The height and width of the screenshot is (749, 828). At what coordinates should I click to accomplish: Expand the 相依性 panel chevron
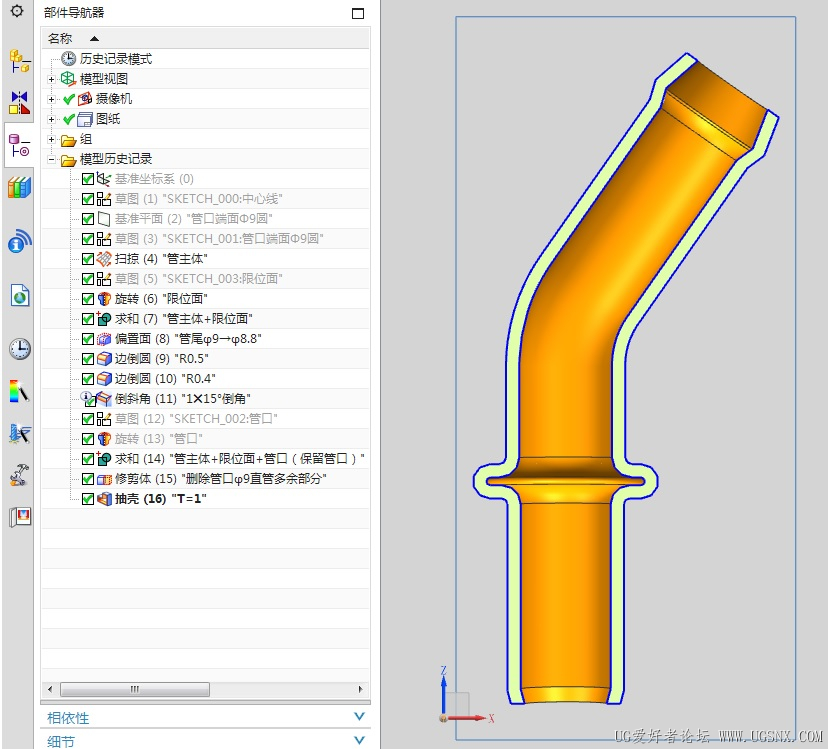coord(359,717)
